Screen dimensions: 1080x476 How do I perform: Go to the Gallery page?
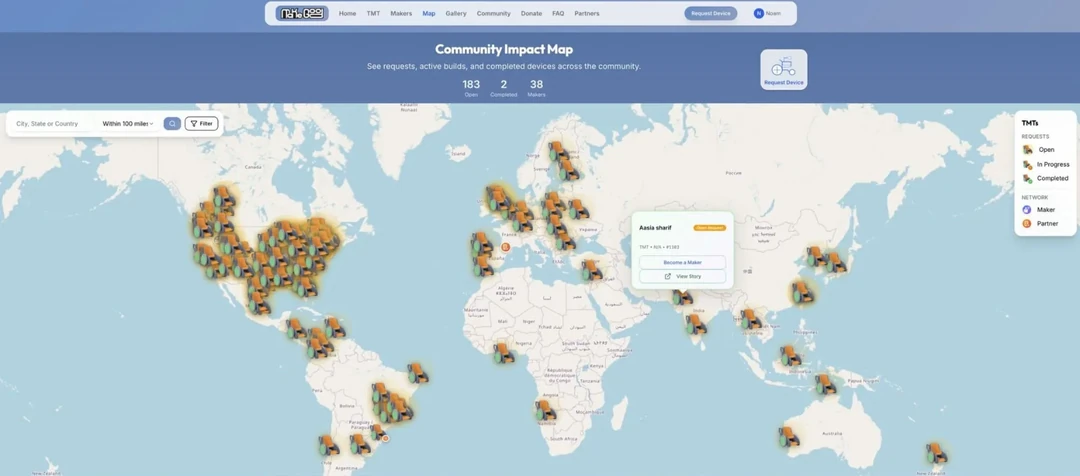tap(456, 14)
